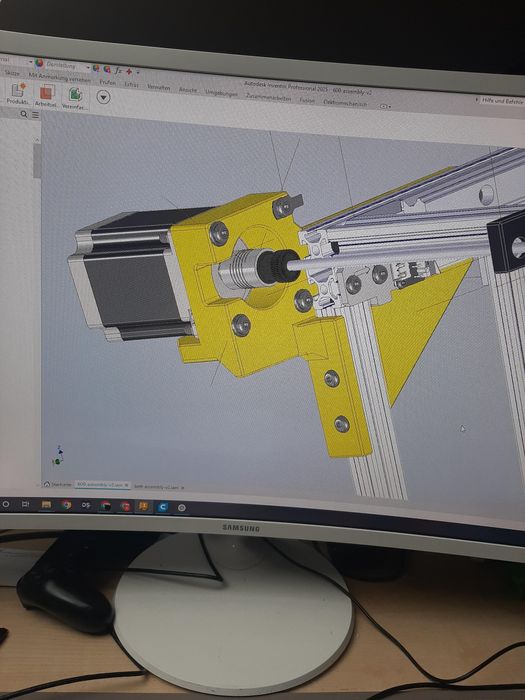Screen dimensions: 525x700
Task: Switch to the Umgebungen ribbon tab
Action: tap(221, 93)
